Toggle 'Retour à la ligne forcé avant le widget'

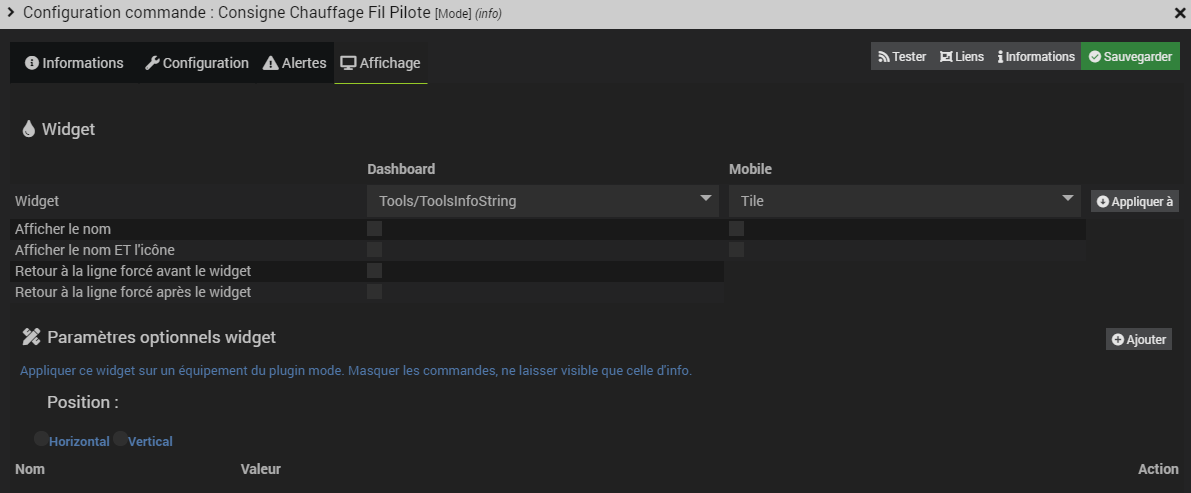(374, 271)
